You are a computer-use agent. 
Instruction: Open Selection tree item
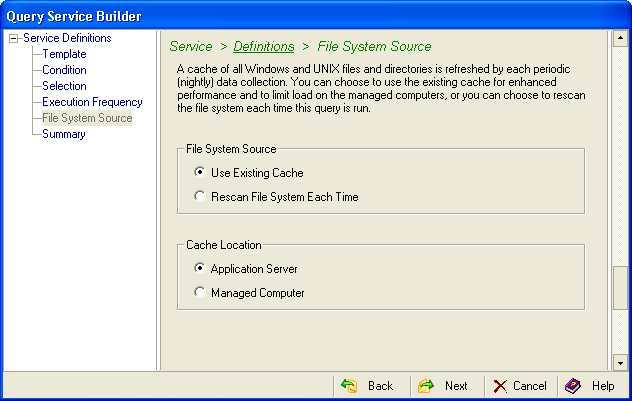point(64,86)
